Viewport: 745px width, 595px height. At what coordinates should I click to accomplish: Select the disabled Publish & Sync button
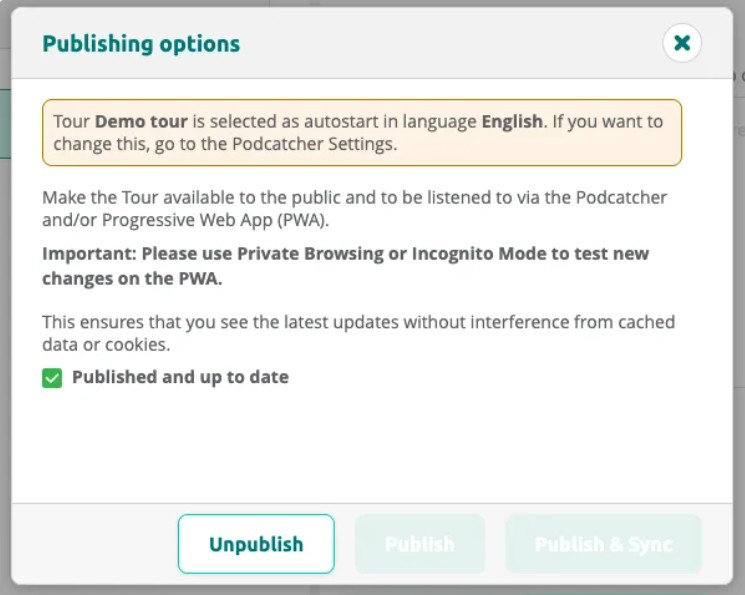pos(603,544)
